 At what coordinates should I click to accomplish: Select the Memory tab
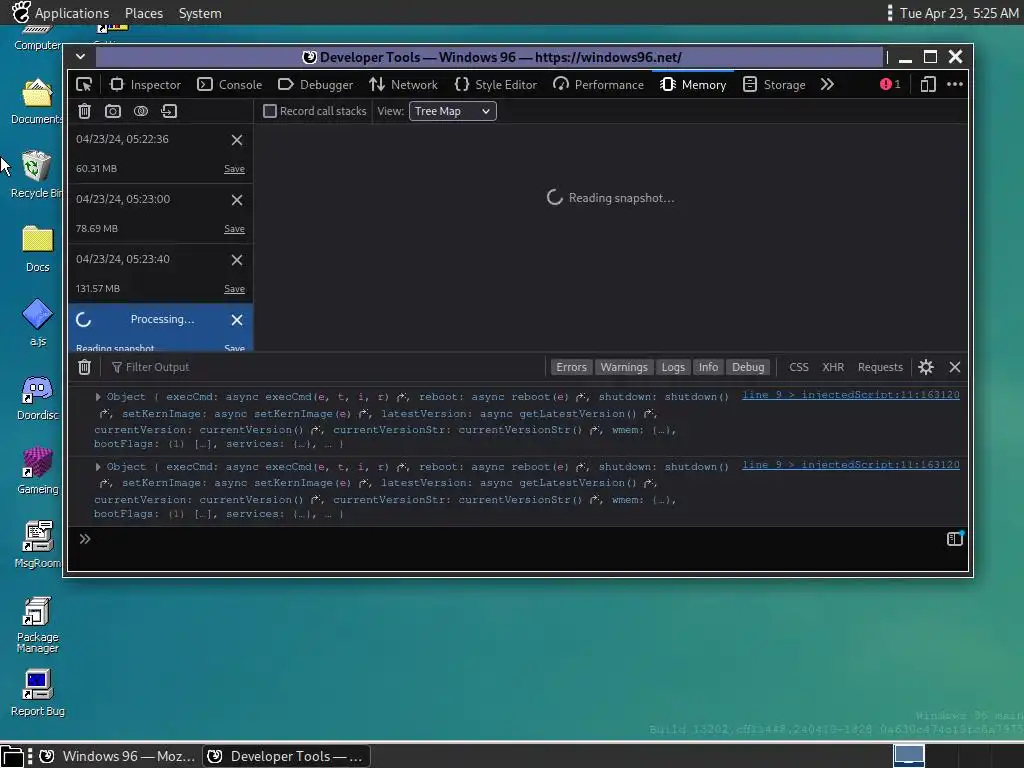point(693,84)
